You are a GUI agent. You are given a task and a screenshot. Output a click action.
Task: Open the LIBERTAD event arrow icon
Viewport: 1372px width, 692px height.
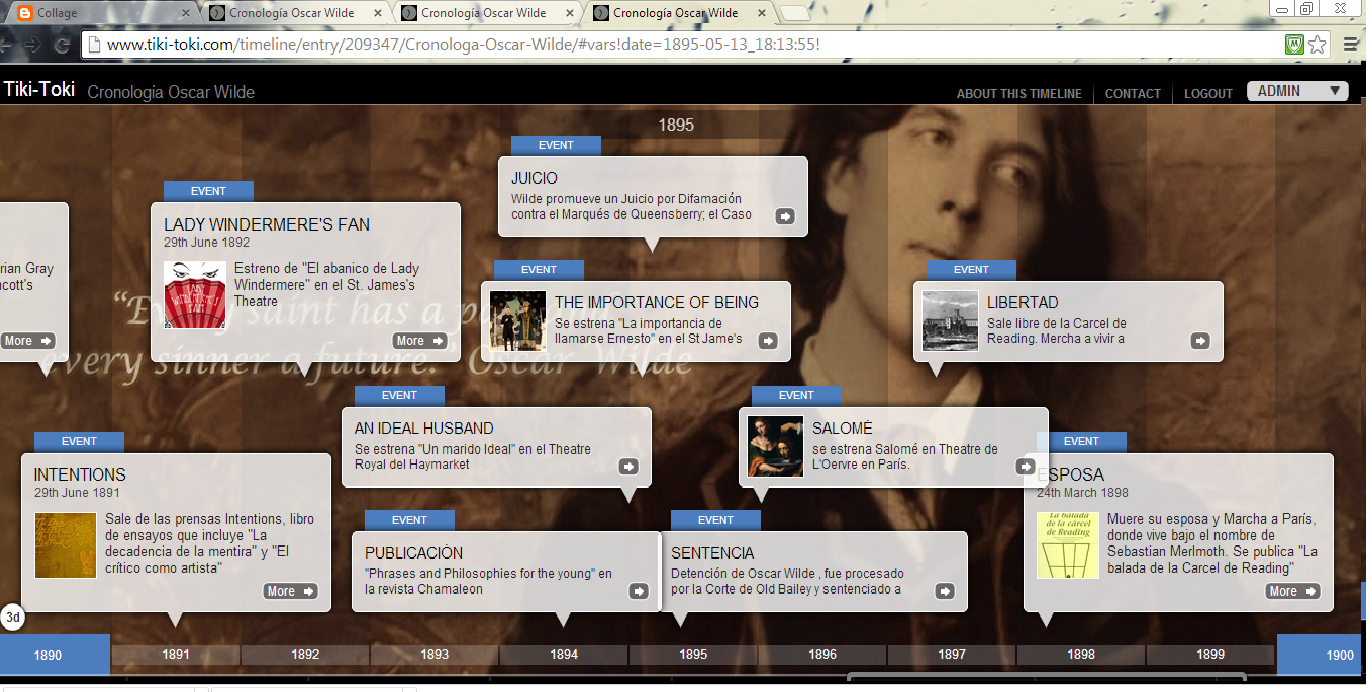pyautogui.click(x=1200, y=341)
